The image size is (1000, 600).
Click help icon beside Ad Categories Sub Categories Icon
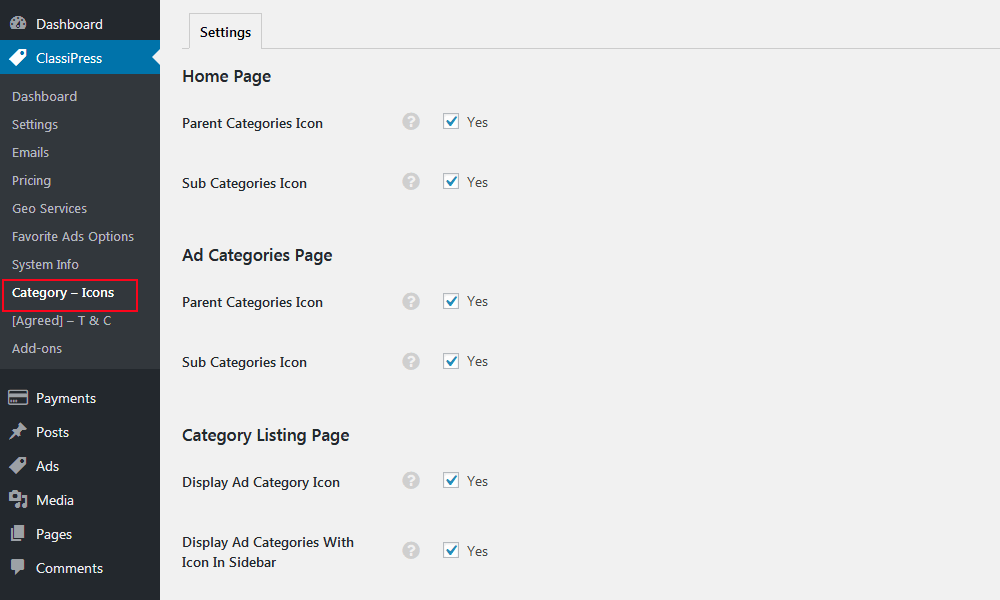[x=411, y=361]
